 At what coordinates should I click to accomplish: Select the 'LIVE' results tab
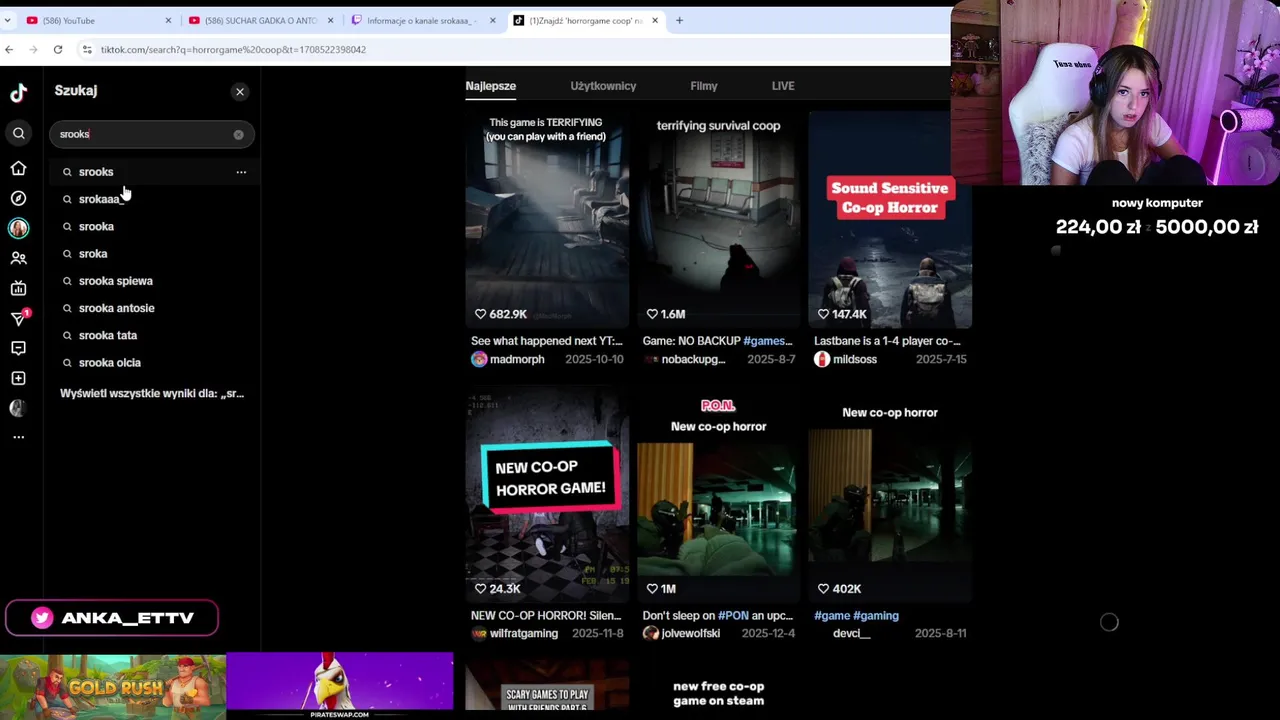click(783, 86)
